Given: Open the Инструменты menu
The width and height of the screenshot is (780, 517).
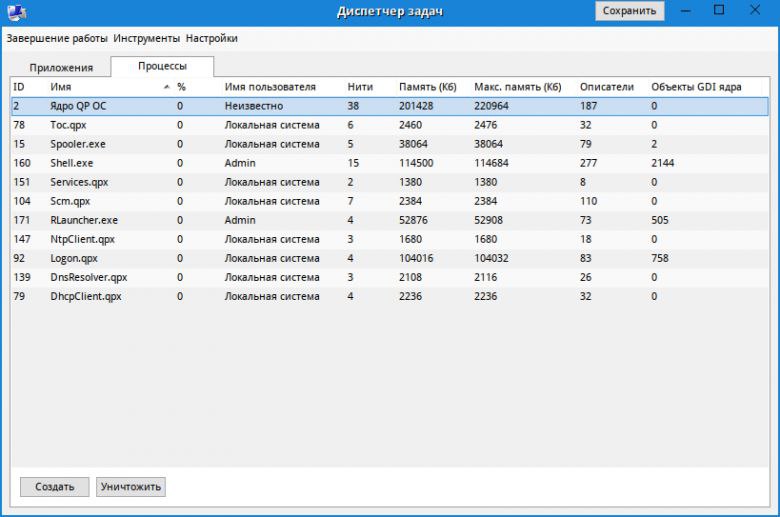Looking at the screenshot, I should point(147,38).
